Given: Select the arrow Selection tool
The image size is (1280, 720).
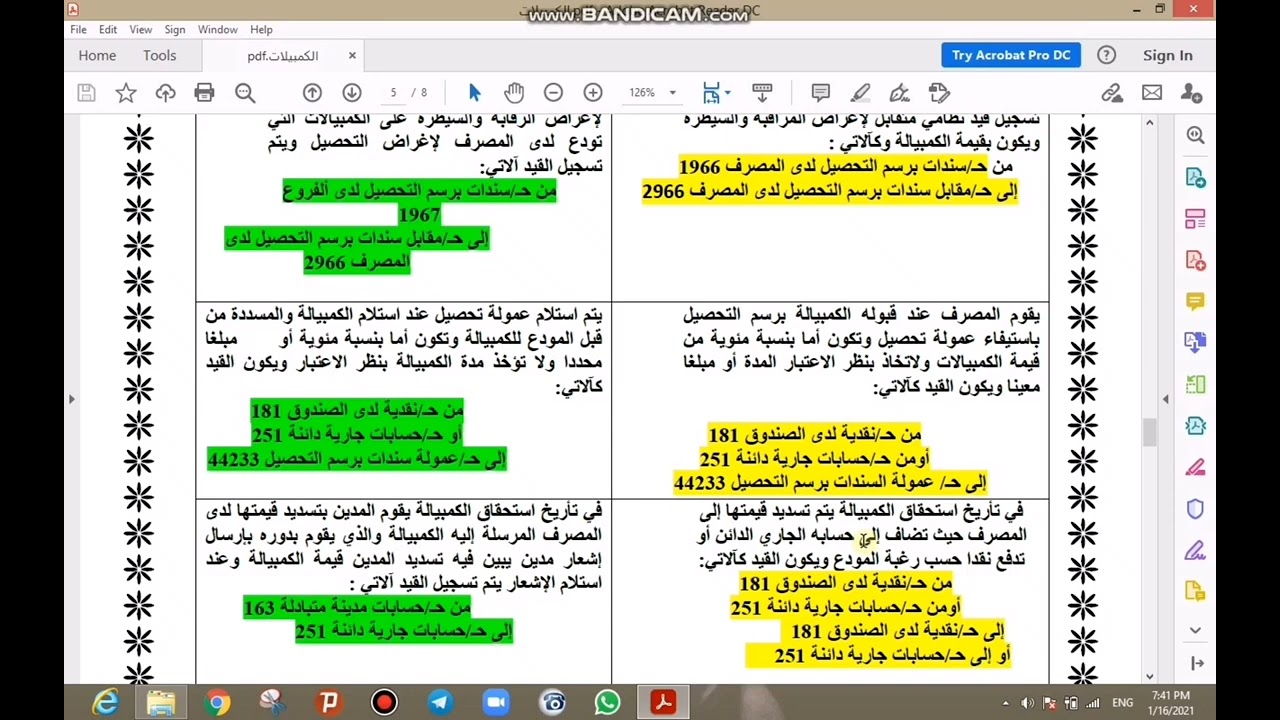Looking at the screenshot, I should point(474,93).
